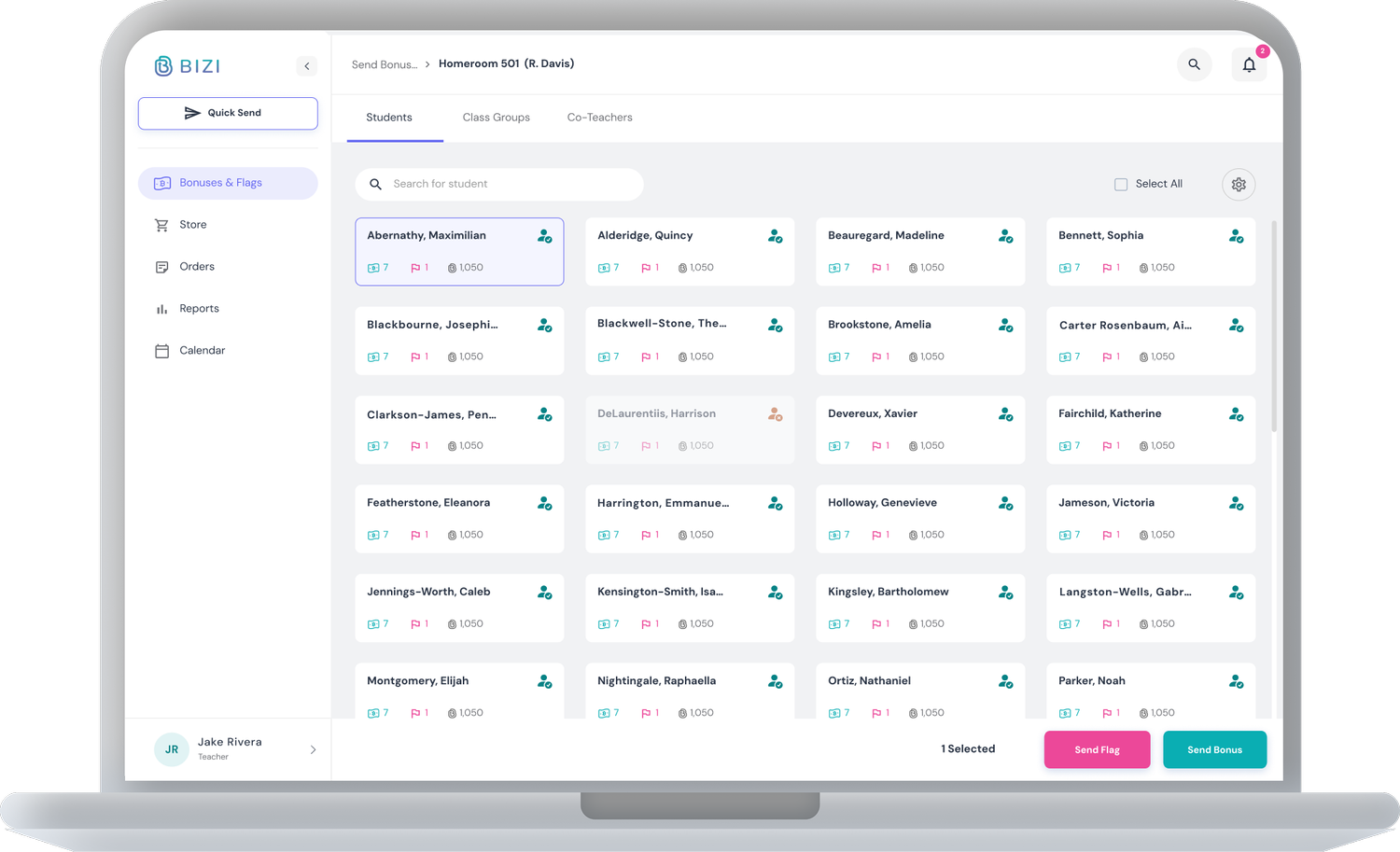Click the Send Bonus button
The width and height of the screenshot is (1400, 852).
(1214, 749)
